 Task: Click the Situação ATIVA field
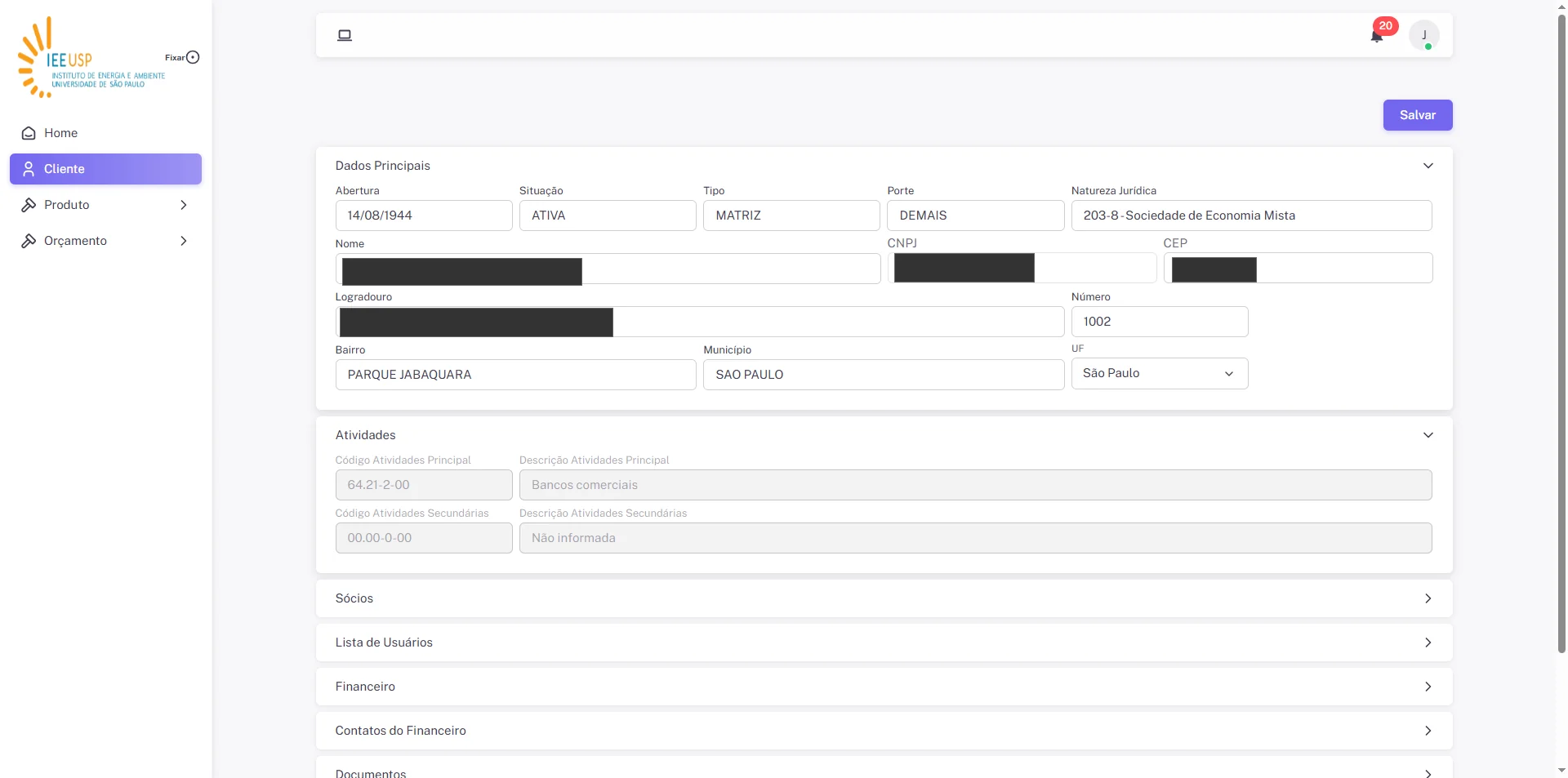click(x=608, y=216)
